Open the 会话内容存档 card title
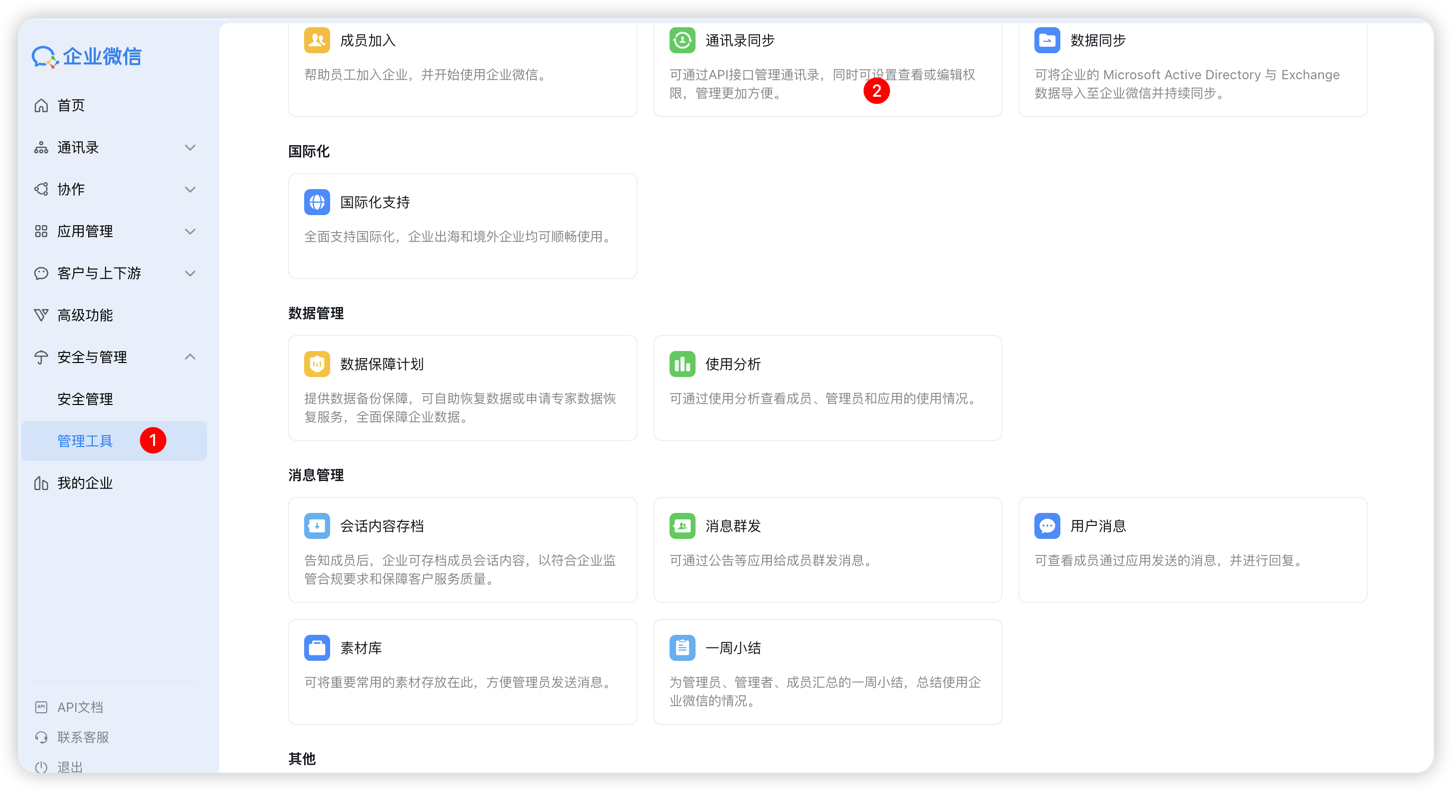This screenshot has height=791, width=1452. (x=382, y=526)
